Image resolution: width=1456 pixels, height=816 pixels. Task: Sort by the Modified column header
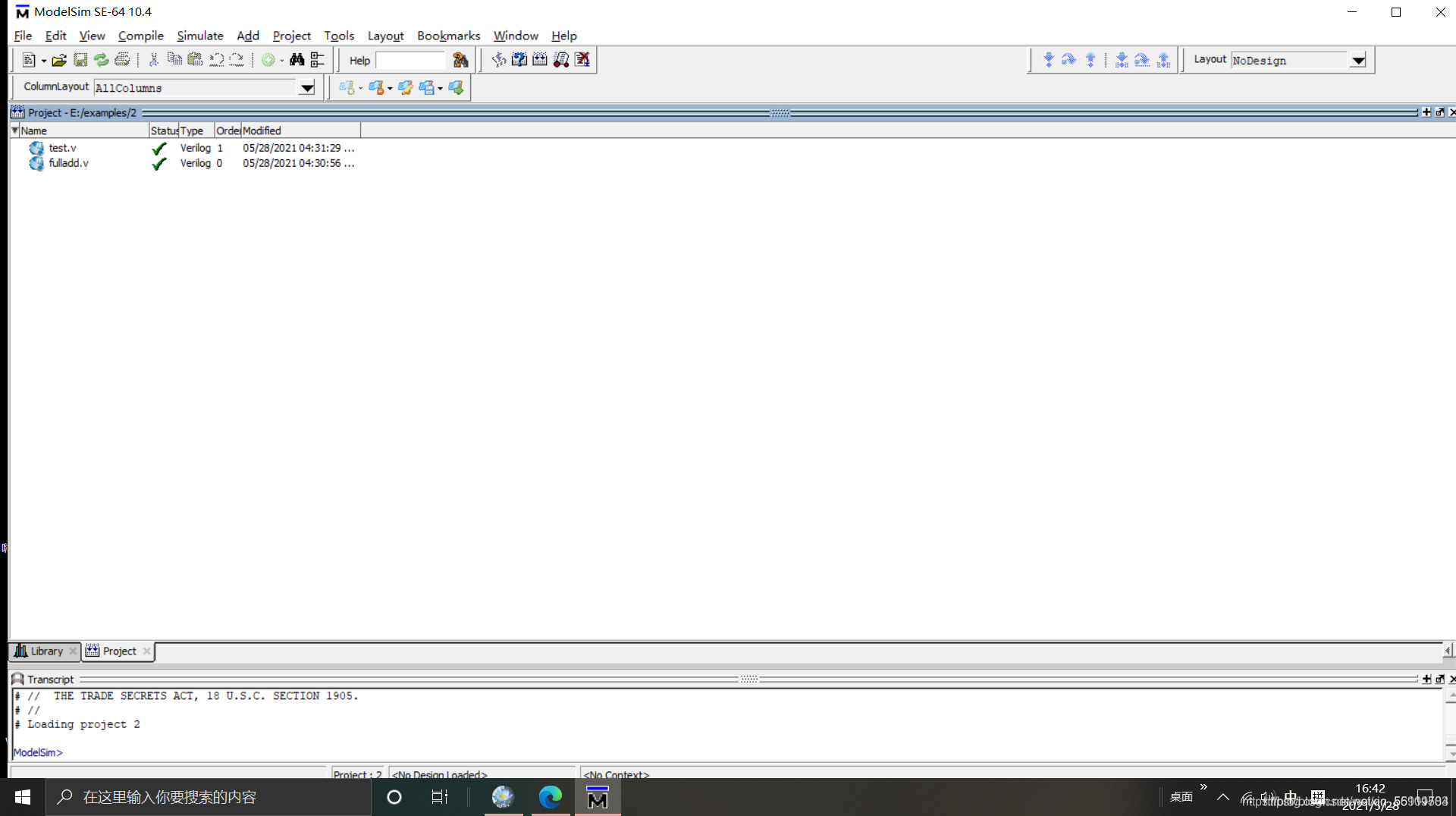tap(300, 130)
